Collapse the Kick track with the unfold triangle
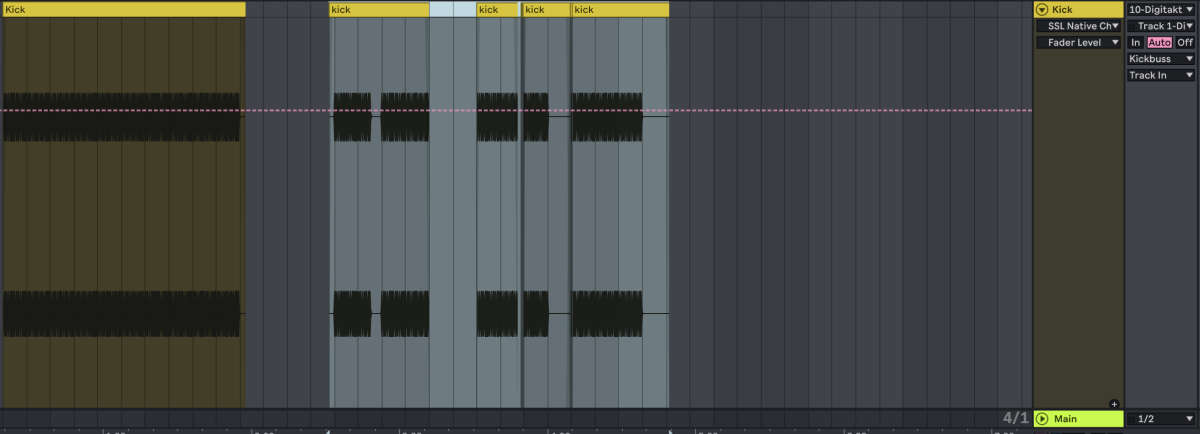Viewport: 1200px width, 434px height. (1042, 9)
